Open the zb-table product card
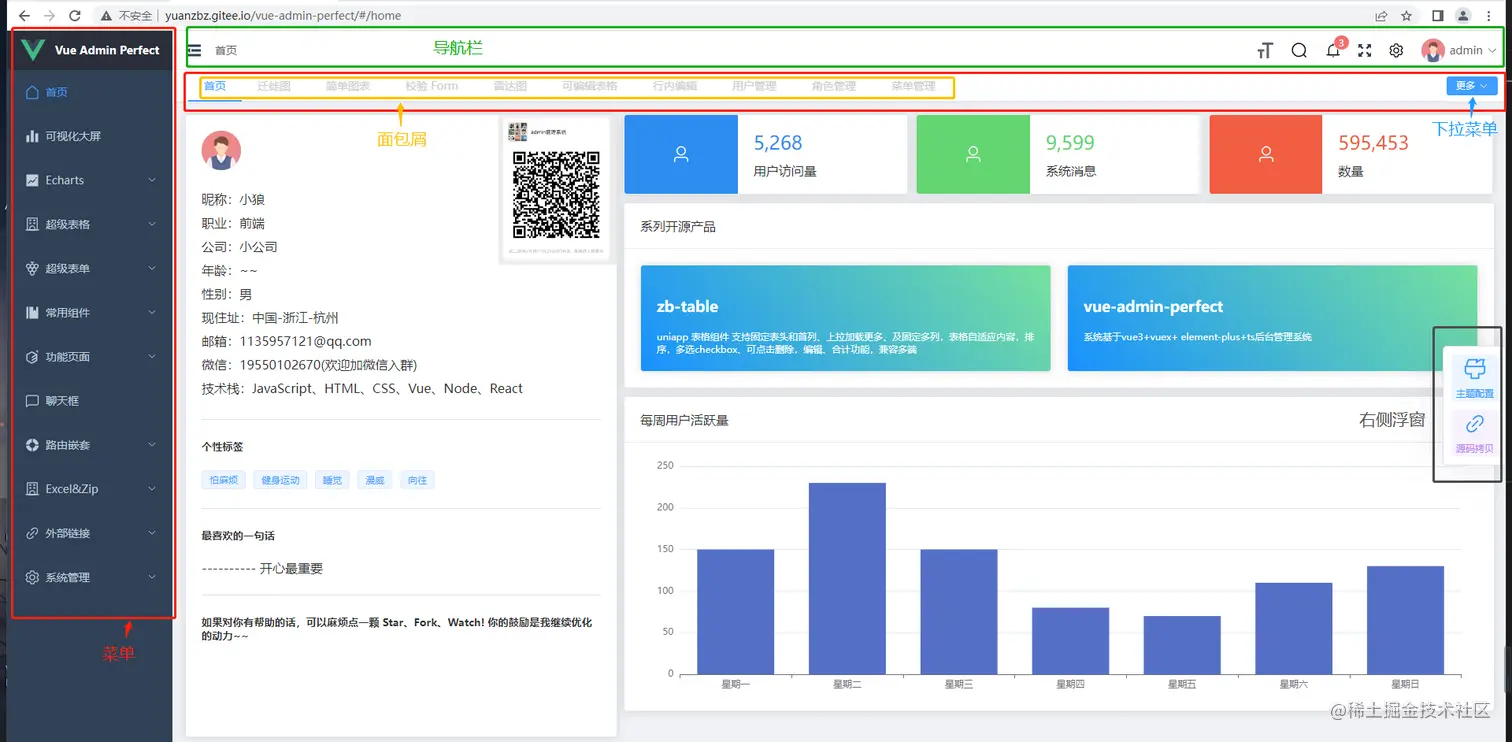The image size is (1512, 742). pyautogui.click(x=845, y=318)
